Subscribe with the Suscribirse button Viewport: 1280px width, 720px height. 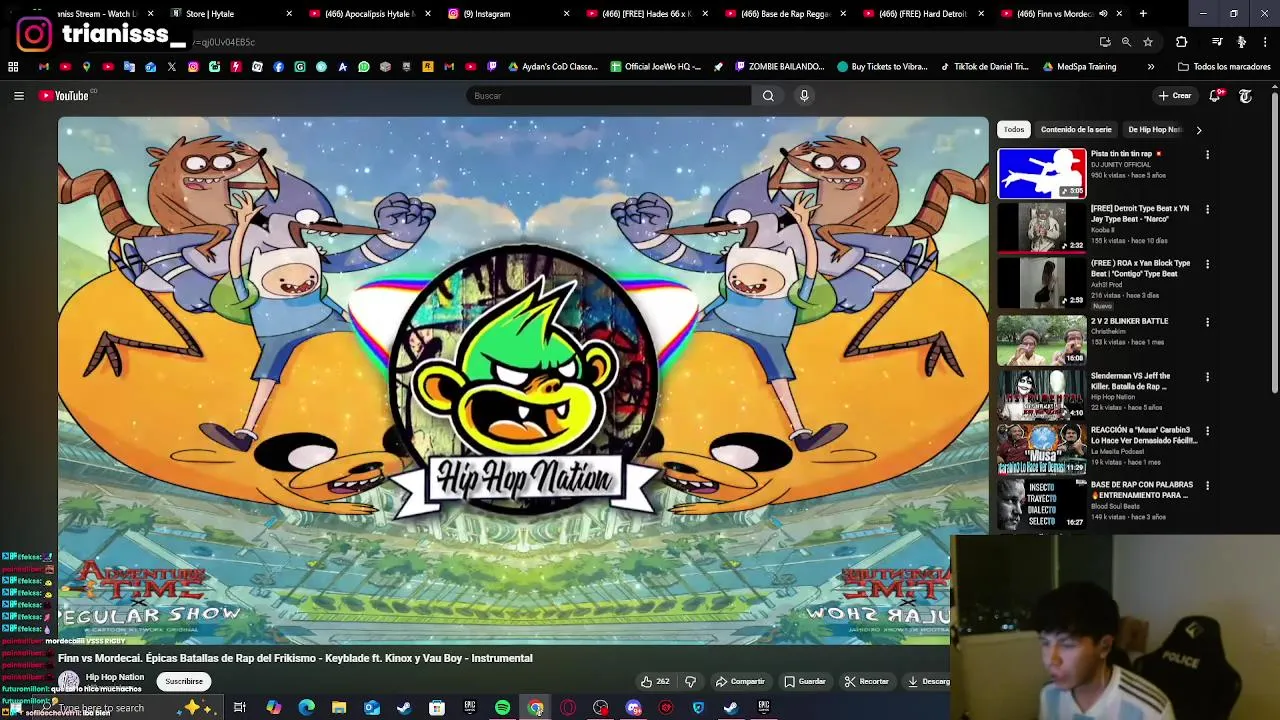[183, 682]
